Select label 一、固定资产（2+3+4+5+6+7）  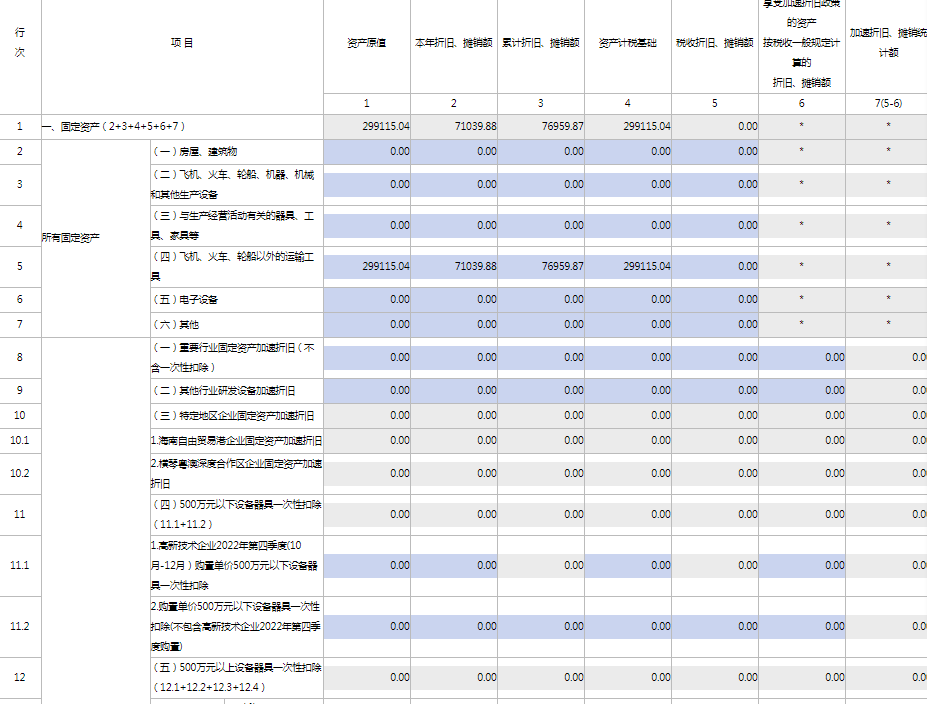click(x=114, y=127)
